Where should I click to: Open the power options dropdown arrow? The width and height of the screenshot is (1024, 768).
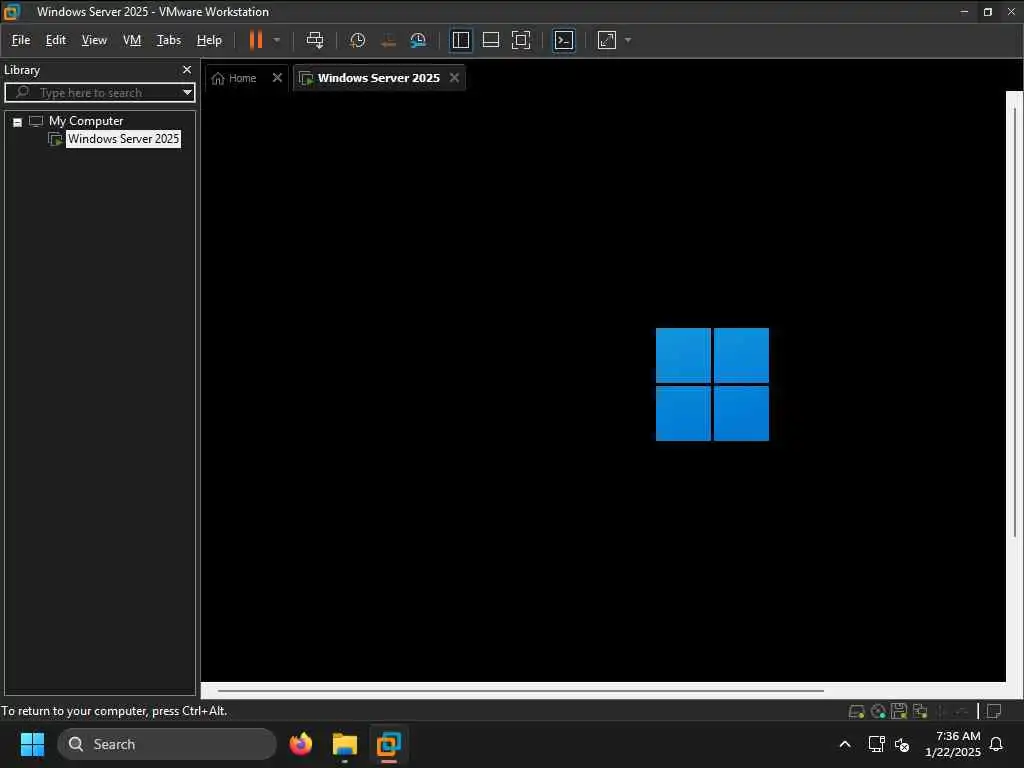(x=277, y=40)
